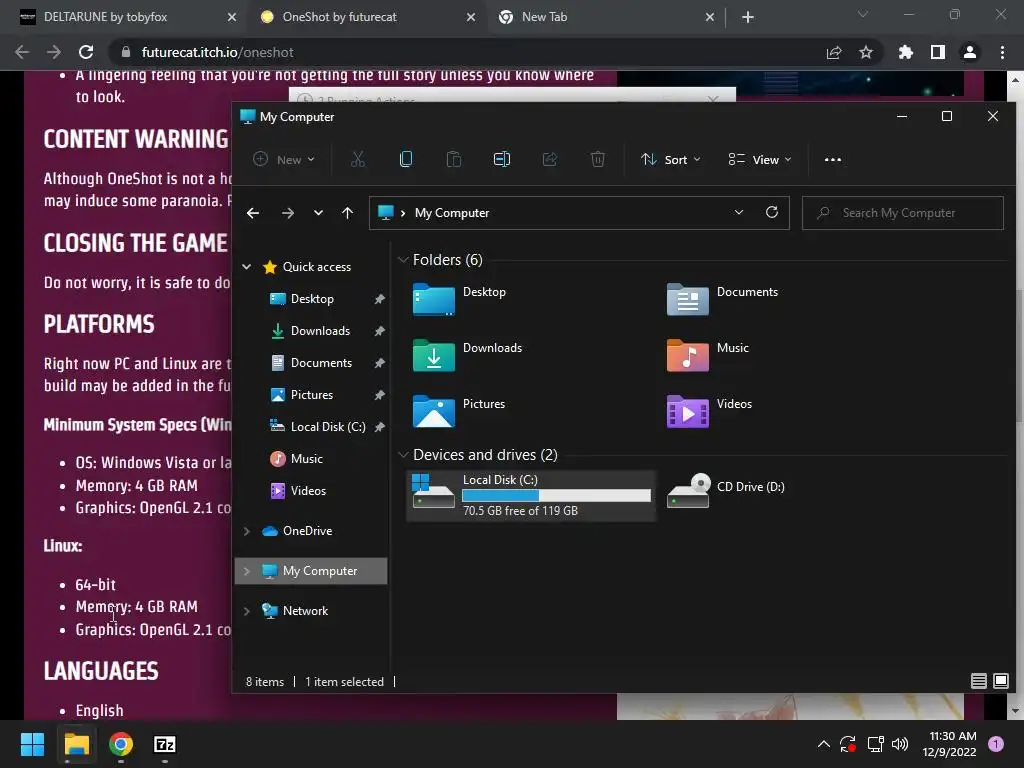Open a new Chrome tab
This screenshot has width=1024, height=768.
[x=748, y=17]
